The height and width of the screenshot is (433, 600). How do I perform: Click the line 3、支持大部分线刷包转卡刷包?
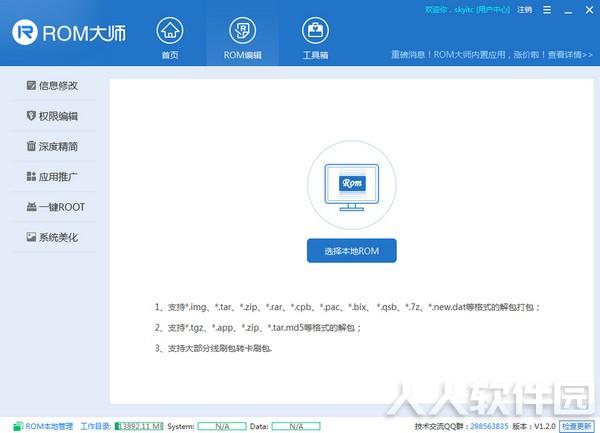coord(214,348)
